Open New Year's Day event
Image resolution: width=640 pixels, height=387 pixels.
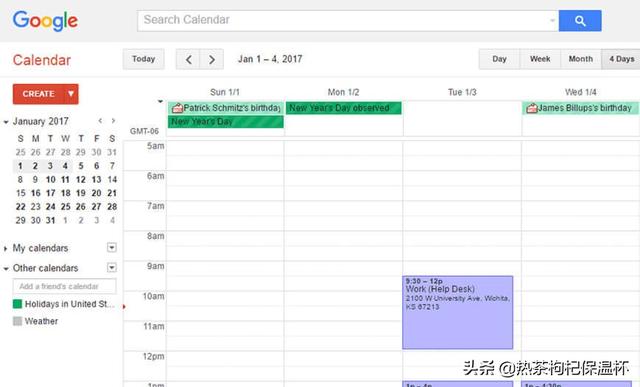[226, 122]
